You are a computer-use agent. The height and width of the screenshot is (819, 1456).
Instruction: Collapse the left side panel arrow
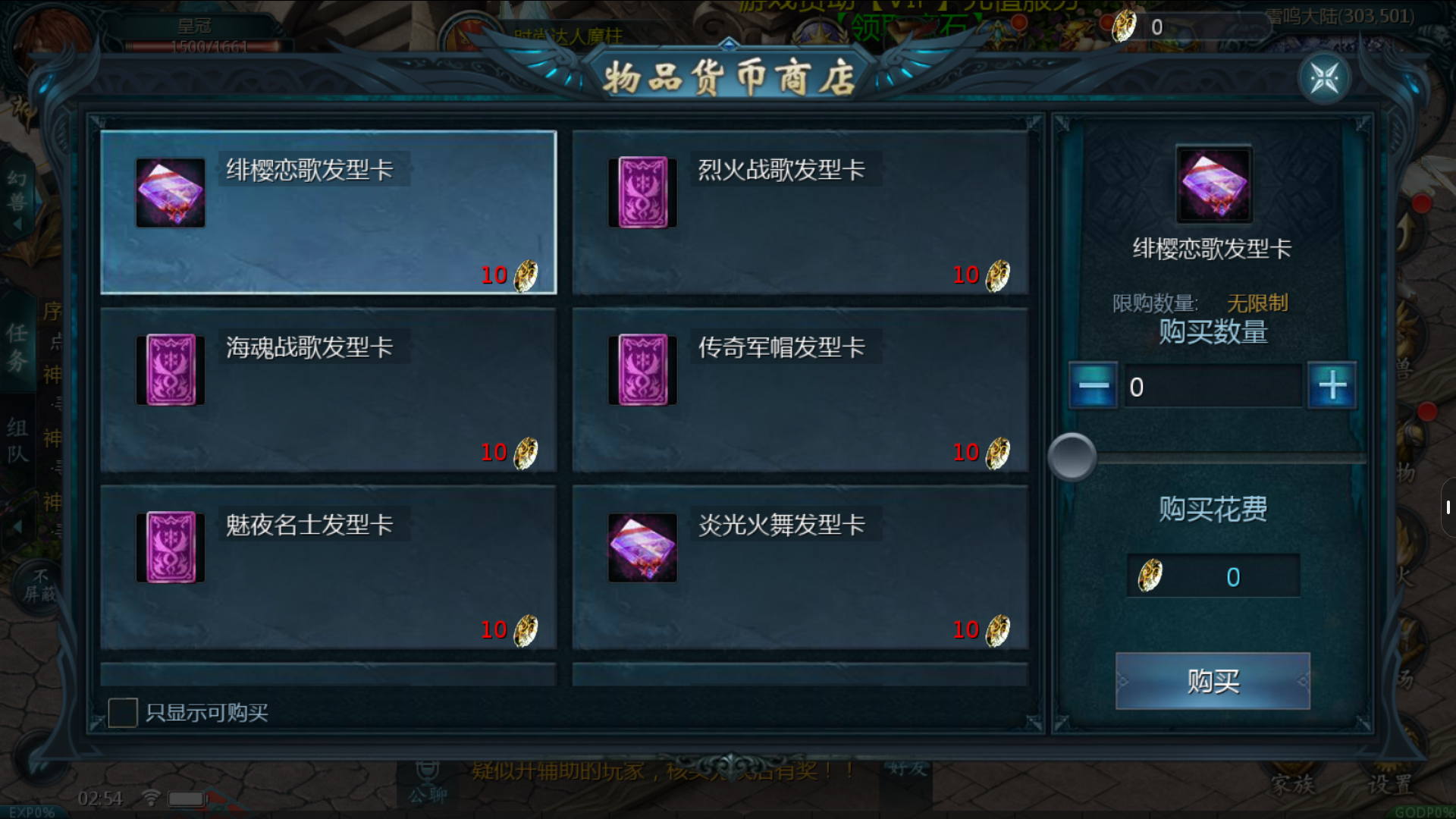click(17, 526)
